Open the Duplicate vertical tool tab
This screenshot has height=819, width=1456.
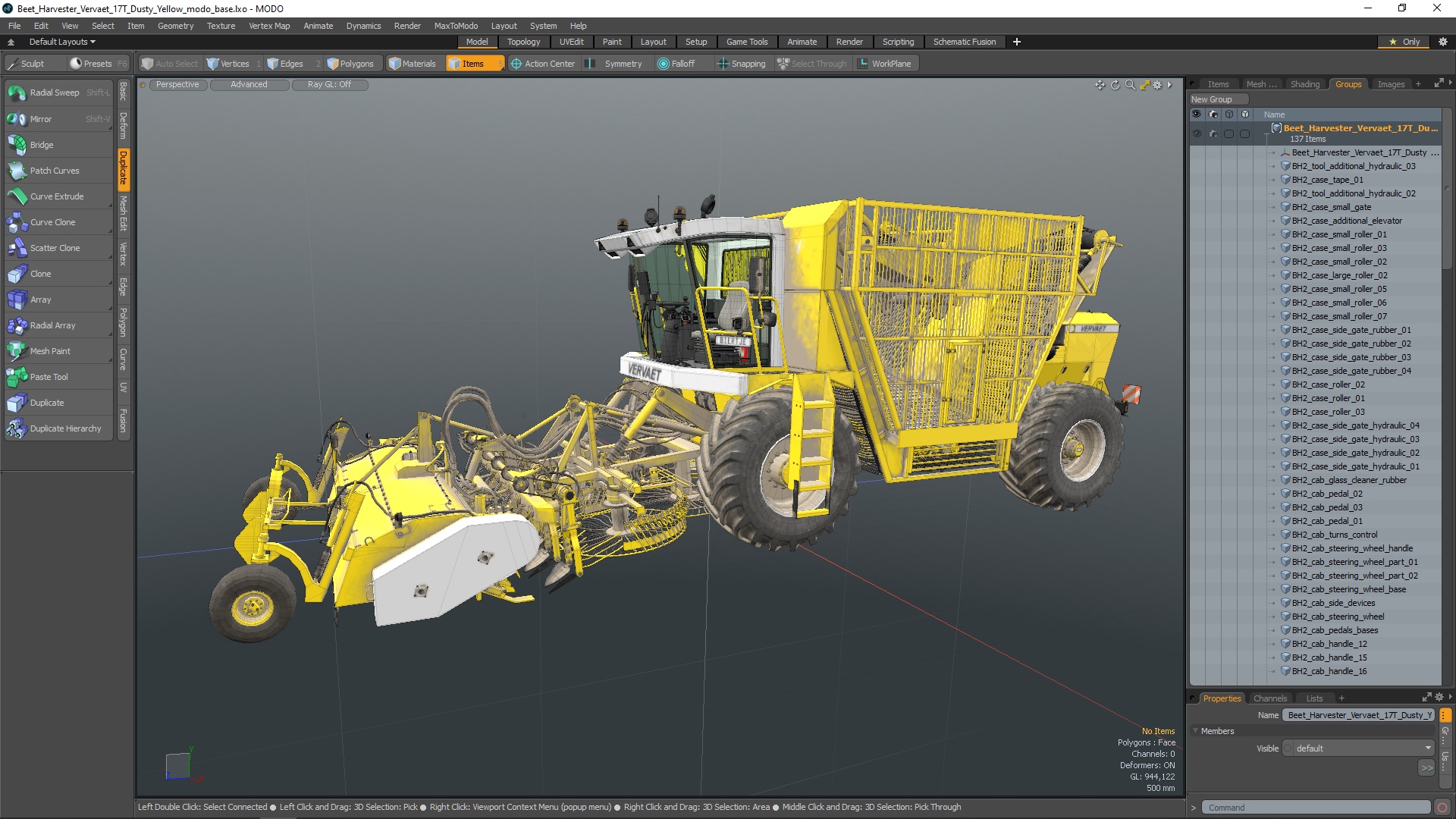pyautogui.click(x=123, y=168)
